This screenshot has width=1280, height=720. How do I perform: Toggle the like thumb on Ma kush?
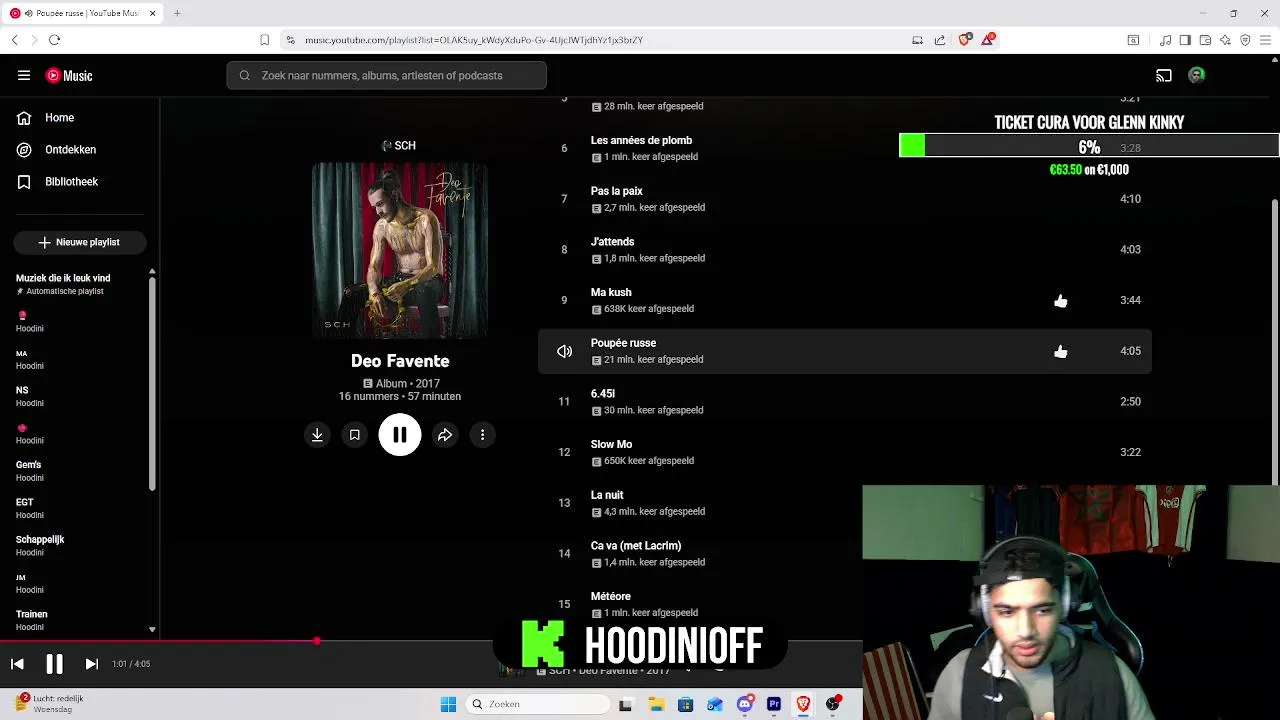[x=1060, y=301]
